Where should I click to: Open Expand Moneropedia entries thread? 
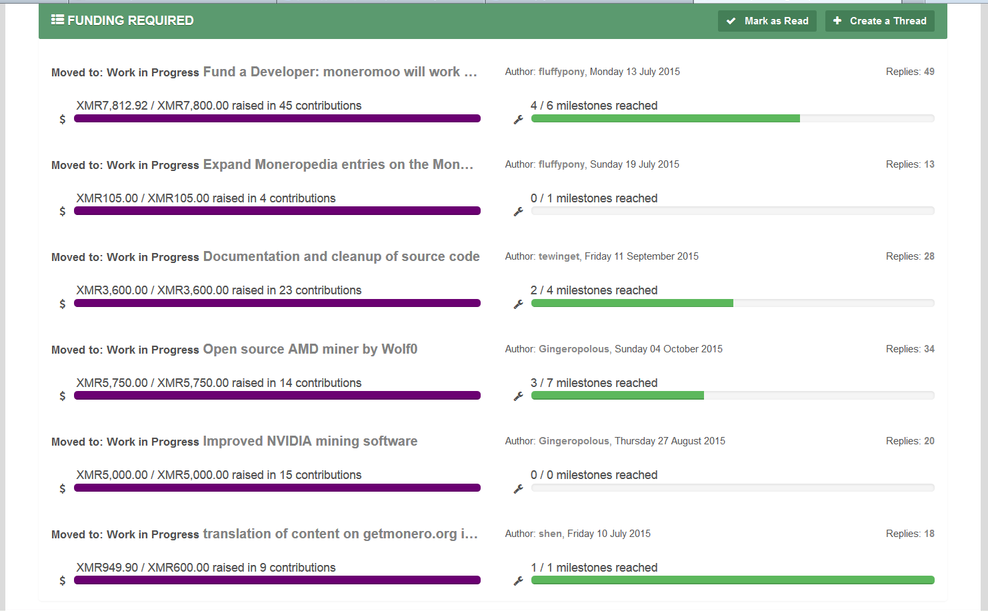tap(338, 164)
